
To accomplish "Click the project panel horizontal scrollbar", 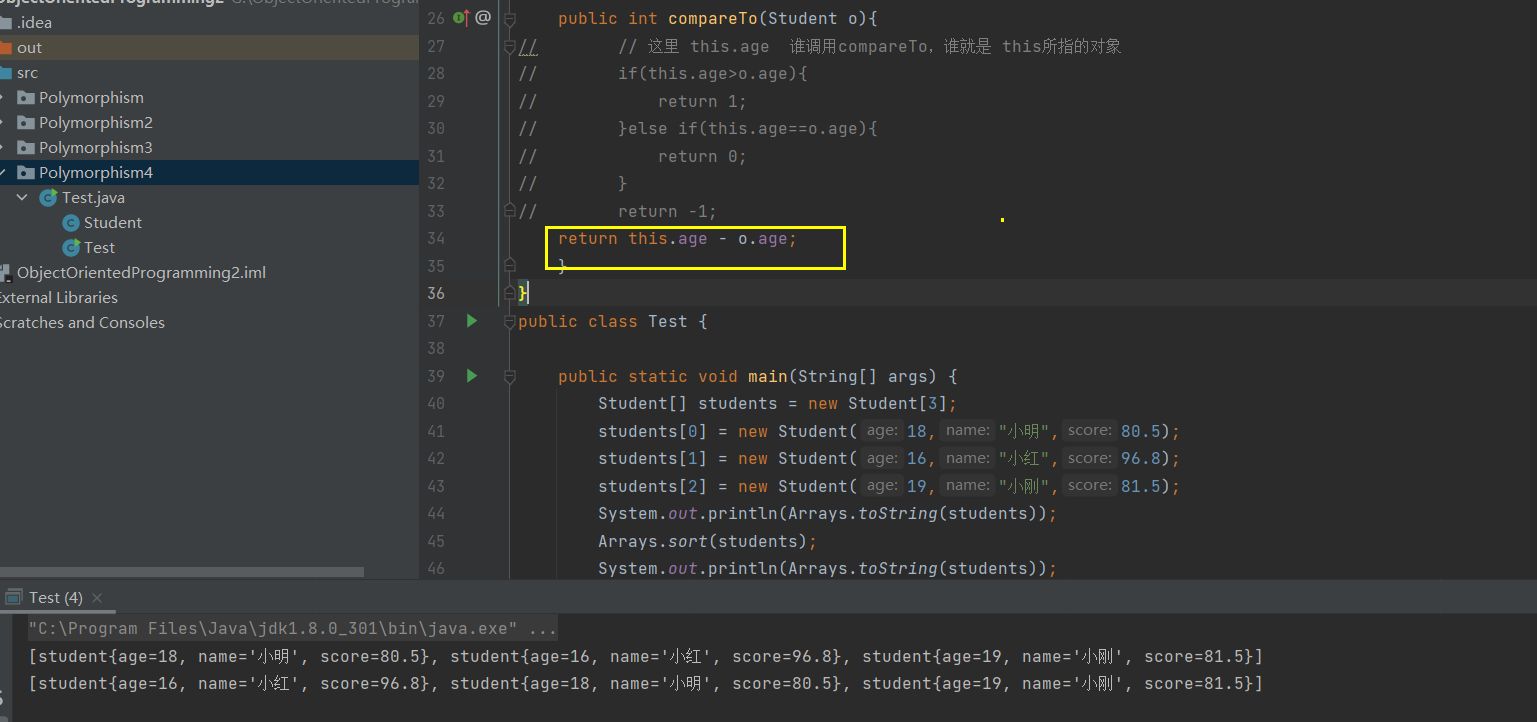I will (x=182, y=572).
